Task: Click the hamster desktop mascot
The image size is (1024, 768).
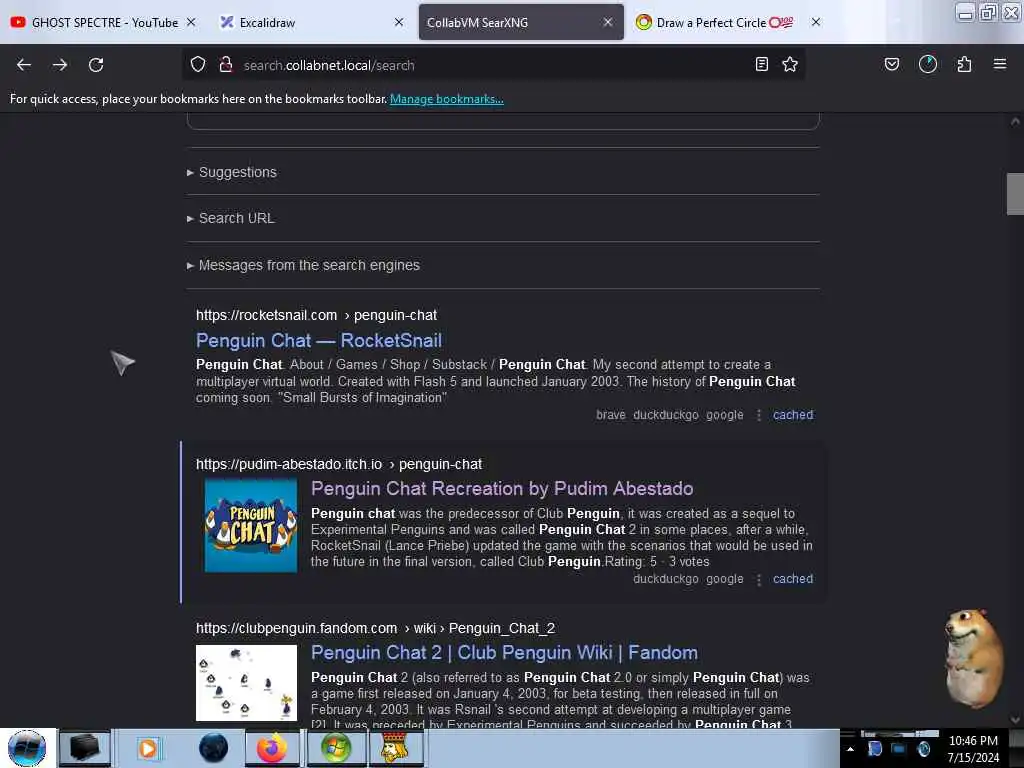Action: click(x=974, y=658)
